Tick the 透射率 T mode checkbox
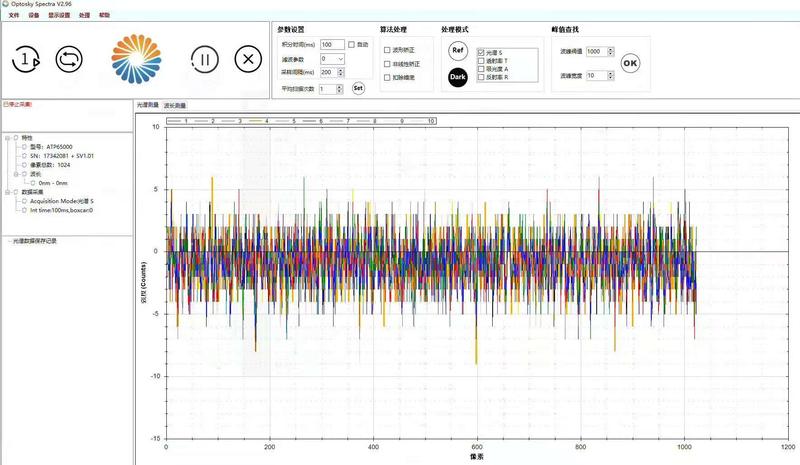This screenshot has width=800, height=465. [x=481, y=60]
